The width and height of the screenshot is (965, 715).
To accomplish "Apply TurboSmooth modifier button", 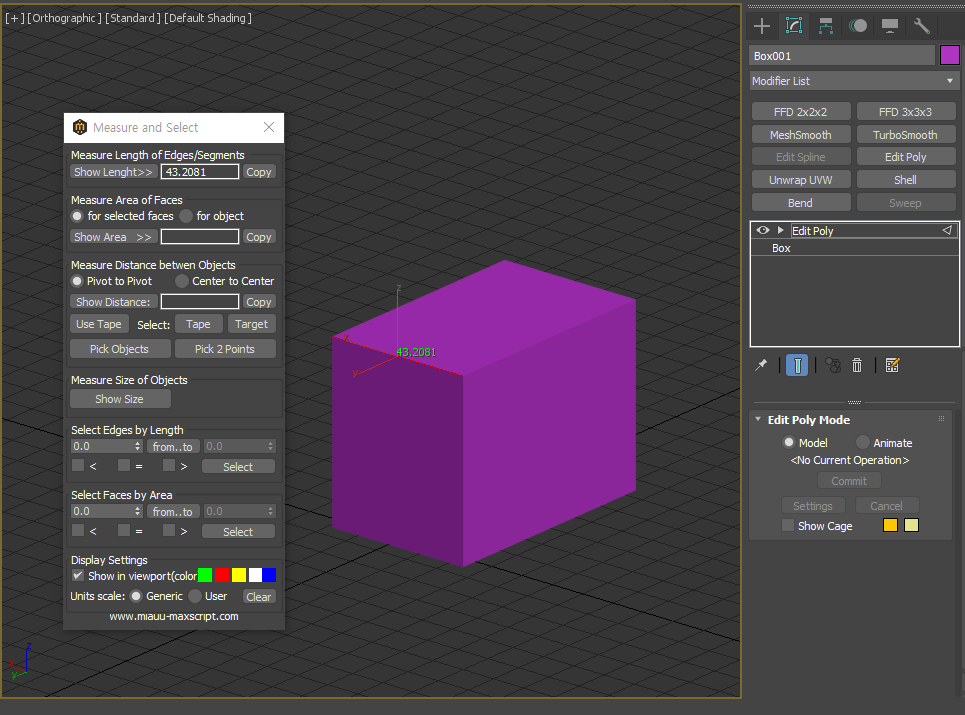I will pyautogui.click(x=905, y=135).
